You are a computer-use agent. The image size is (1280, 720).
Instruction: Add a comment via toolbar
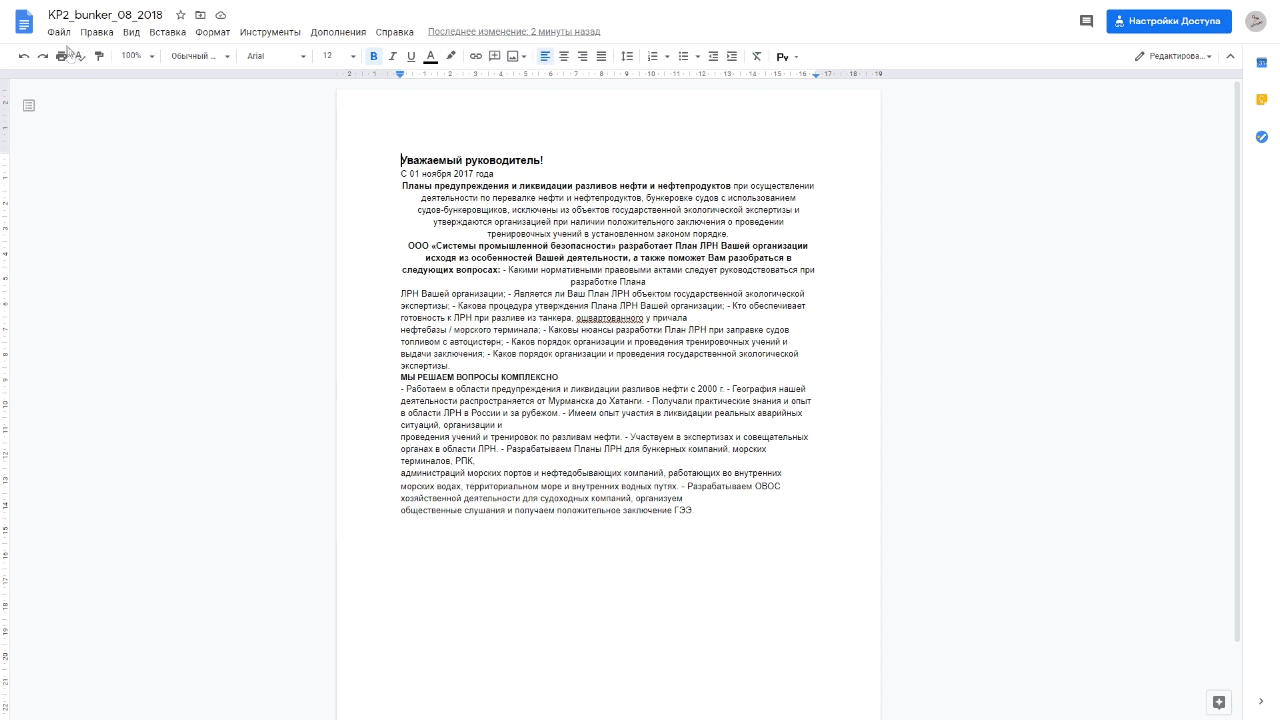tap(495, 56)
